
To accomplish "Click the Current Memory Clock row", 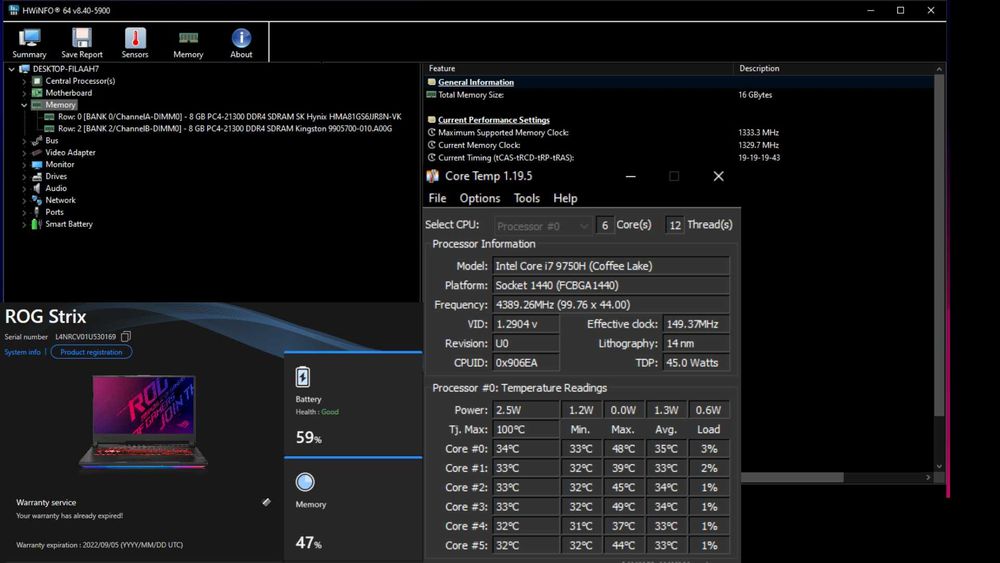I will click(679, 145).
